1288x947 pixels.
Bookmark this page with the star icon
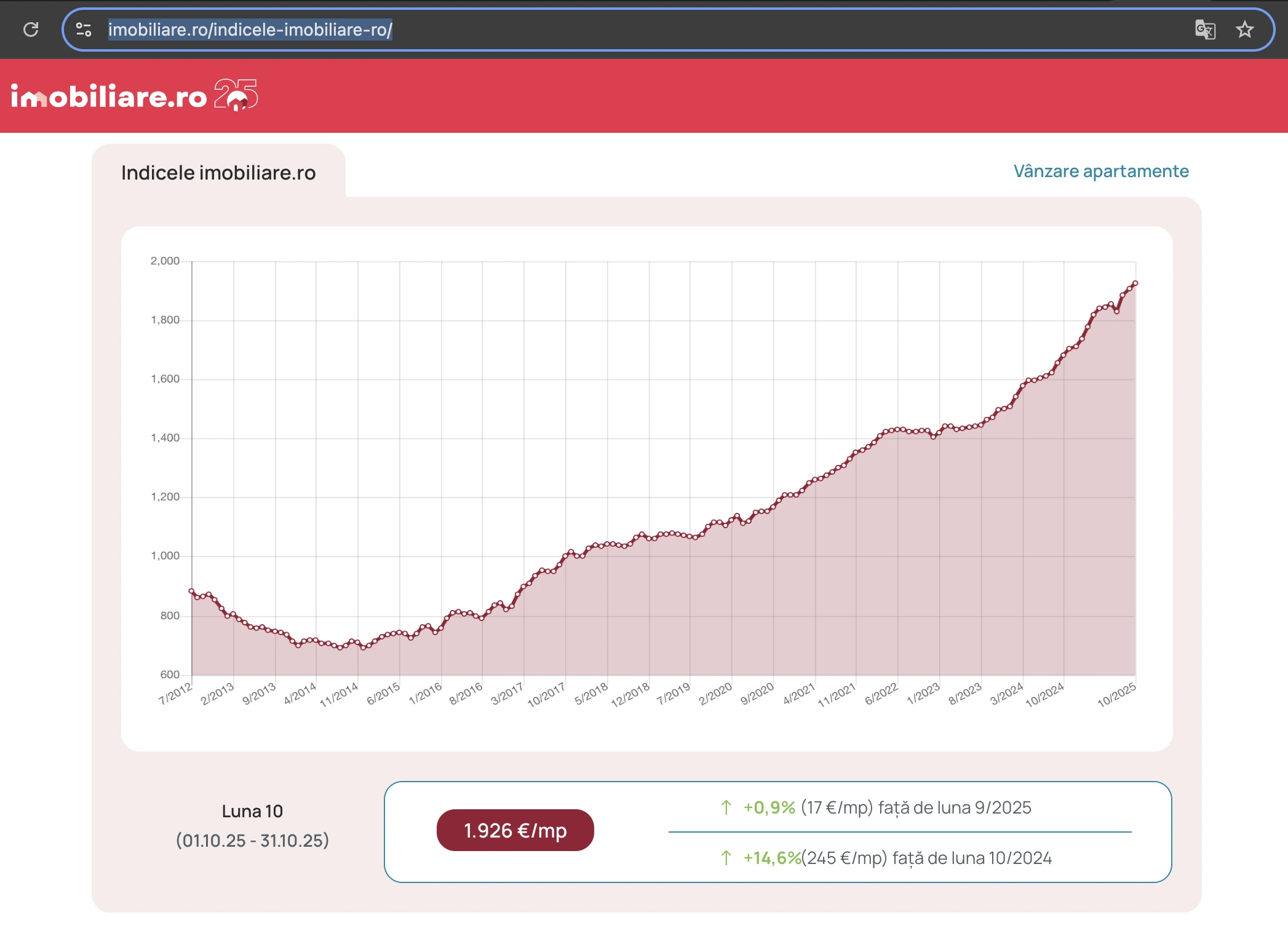pos(1245,30)
